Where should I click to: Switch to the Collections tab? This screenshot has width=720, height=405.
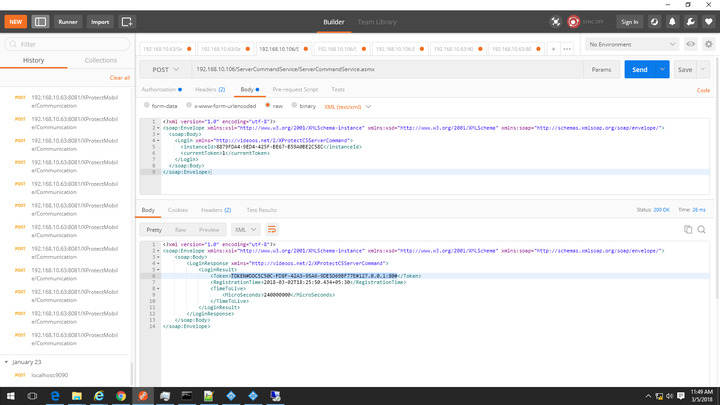[x=100, y=60]
